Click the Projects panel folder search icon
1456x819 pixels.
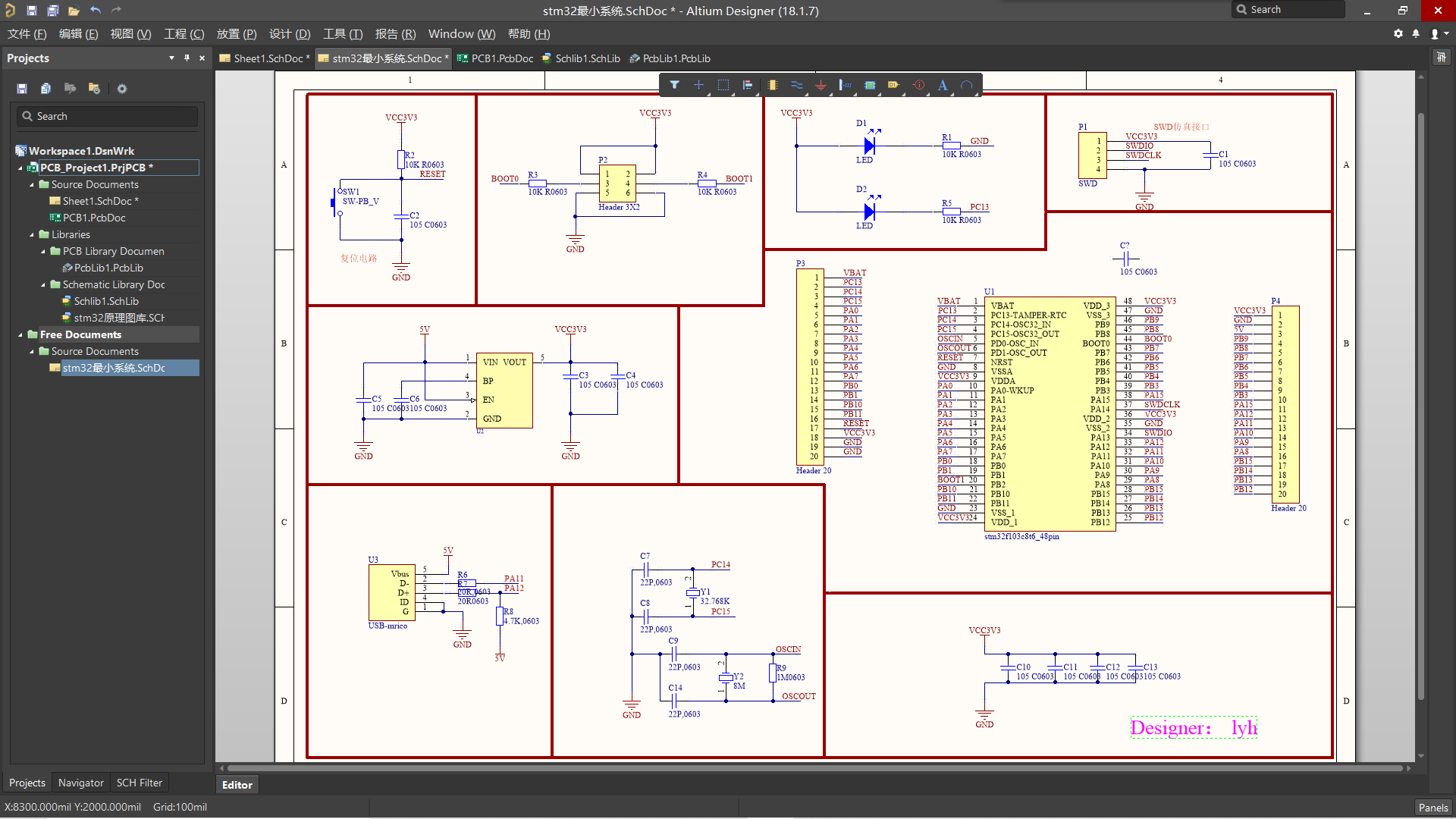(70, 89)
